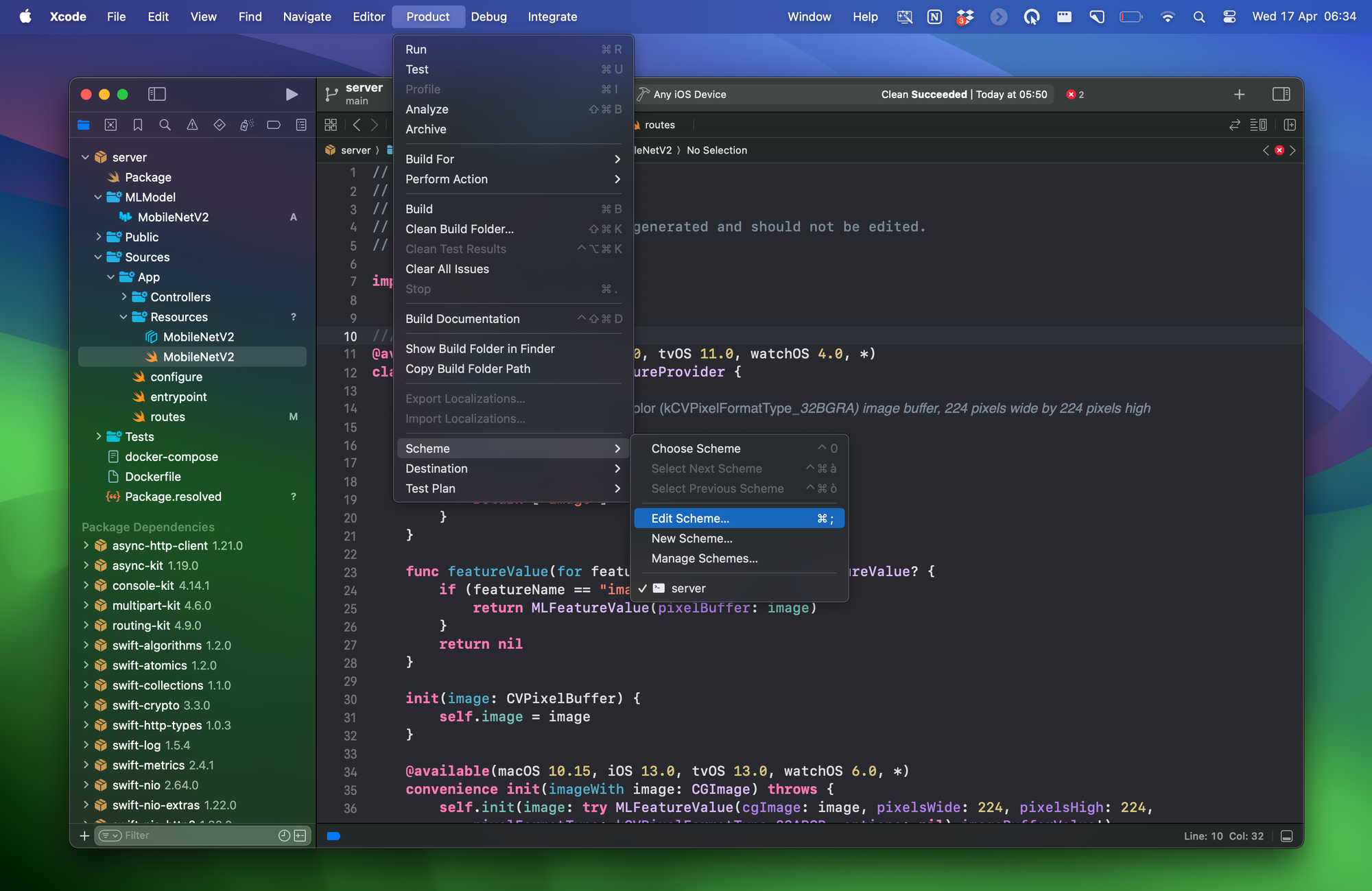Screen dimensions: 1372x891
Task: Click the Run button in the toolbar
Action: (292, 94)
